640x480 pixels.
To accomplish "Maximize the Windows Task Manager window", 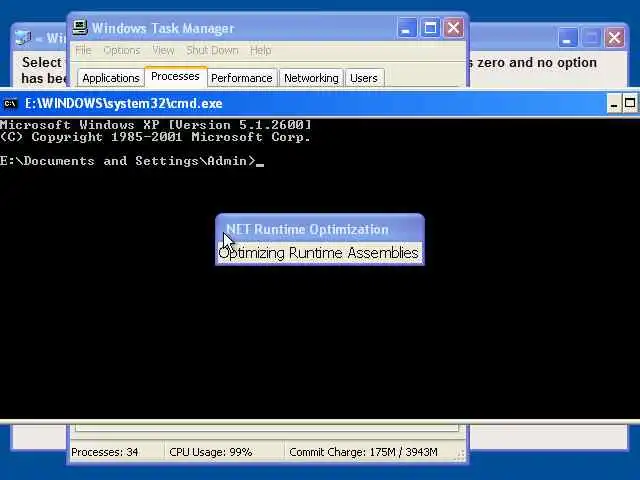I will (430, 28).
